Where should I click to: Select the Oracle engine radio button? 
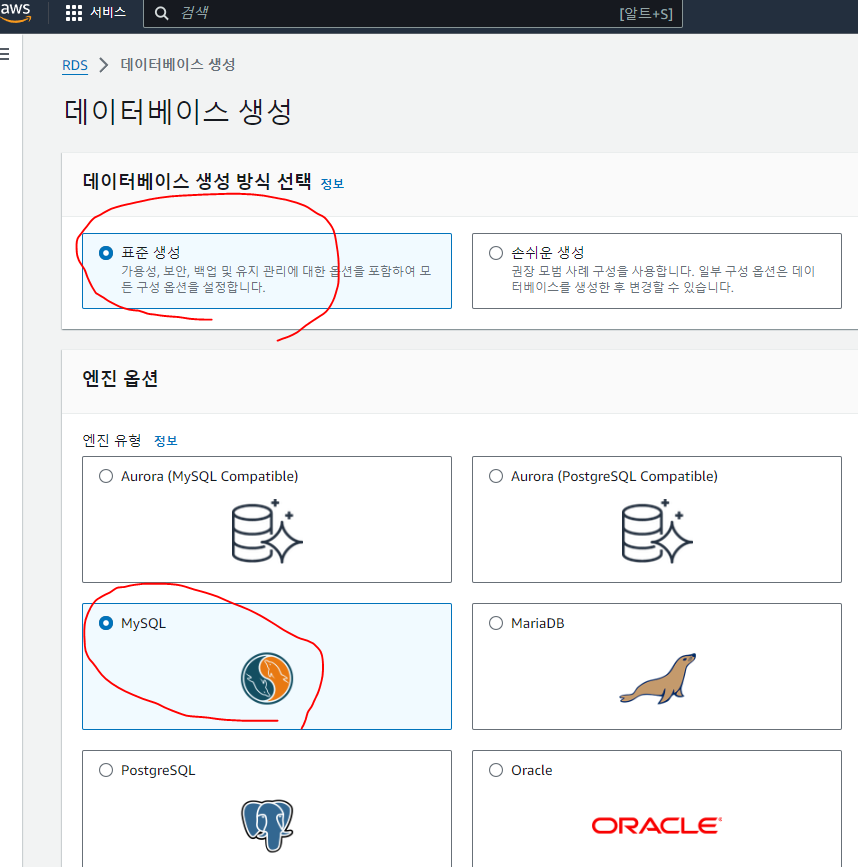[496, 770]
